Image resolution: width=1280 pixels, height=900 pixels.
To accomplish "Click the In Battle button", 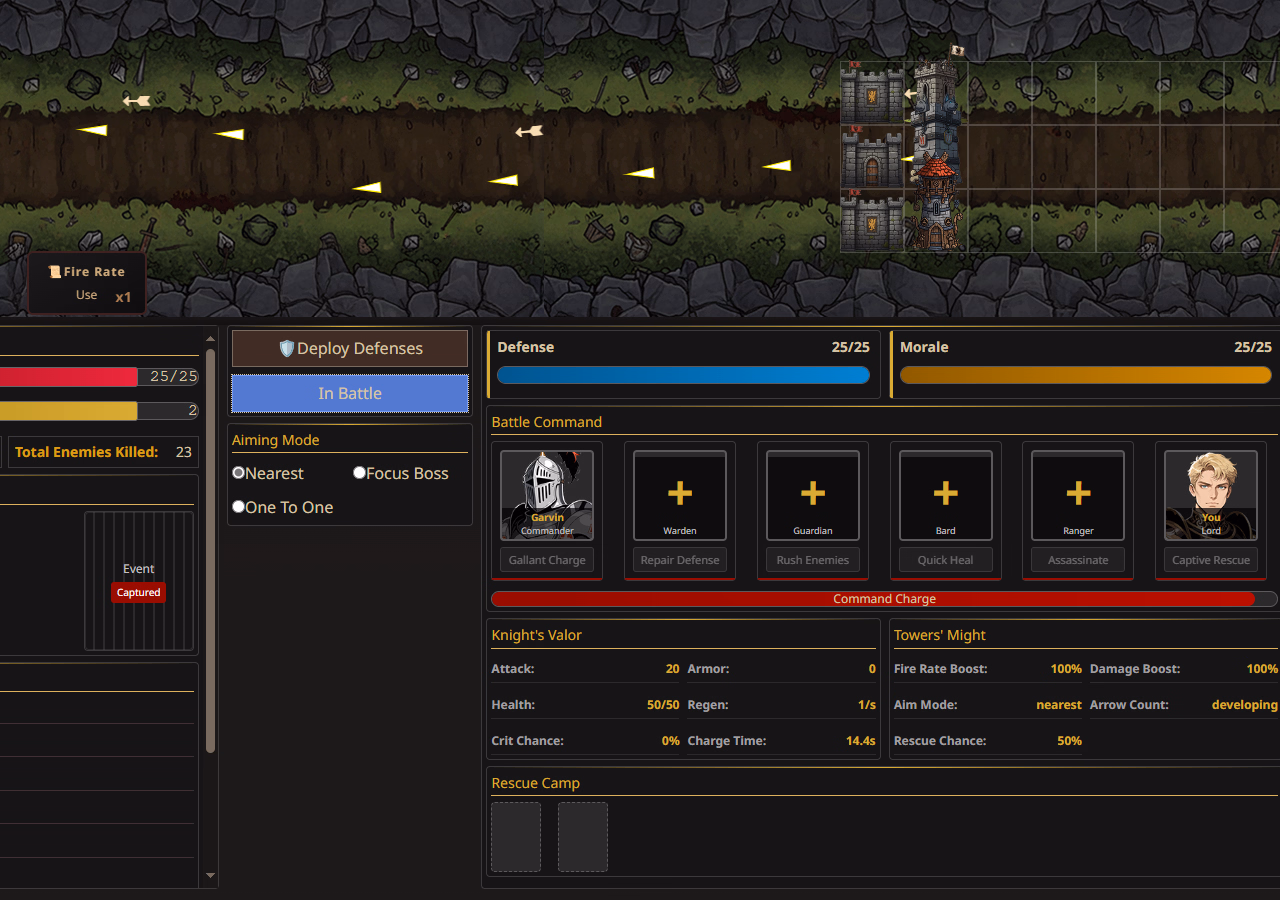I will click(350, 394).
